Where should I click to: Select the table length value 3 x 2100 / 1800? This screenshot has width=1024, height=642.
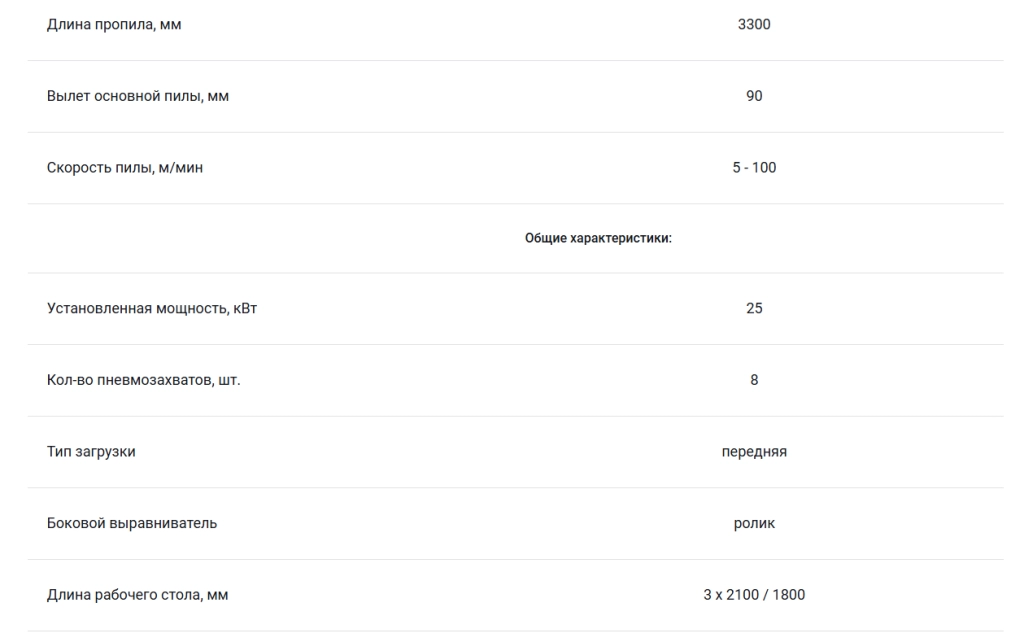[x=754, y=594]
